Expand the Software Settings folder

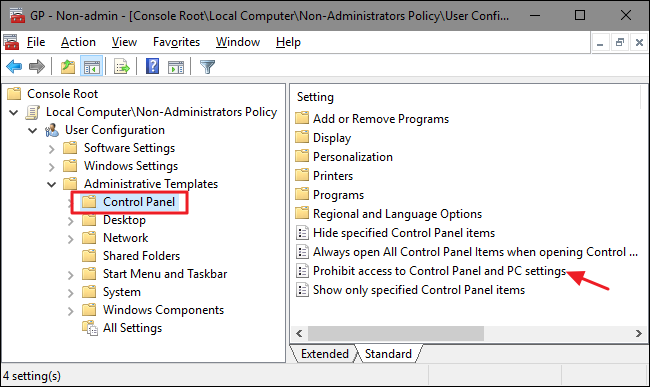(x=51, y=148)
